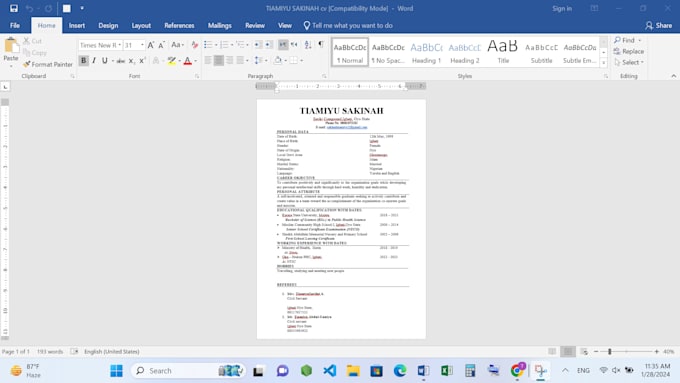Viewport: 680px width, 383px height.
Task: Click the spelling proofing icon in status bar
Action: point(74,351)
